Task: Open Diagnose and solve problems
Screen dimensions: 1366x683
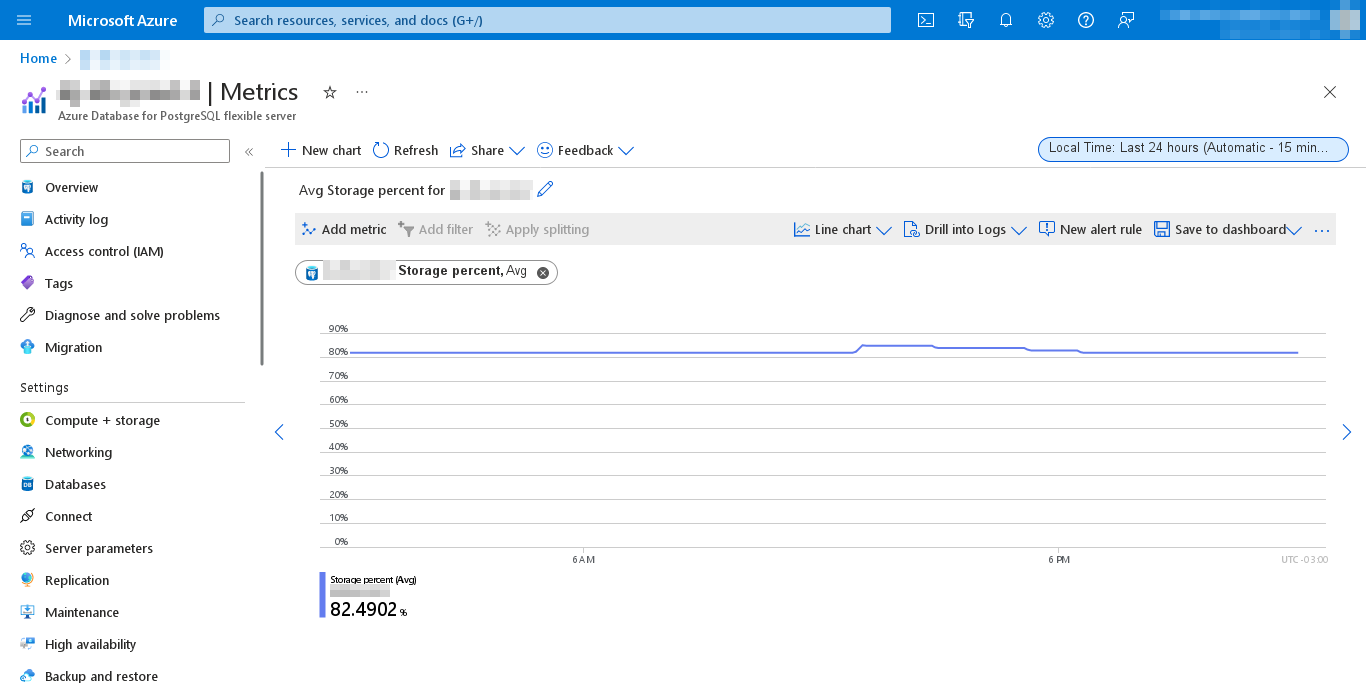Action: point(130,315)
